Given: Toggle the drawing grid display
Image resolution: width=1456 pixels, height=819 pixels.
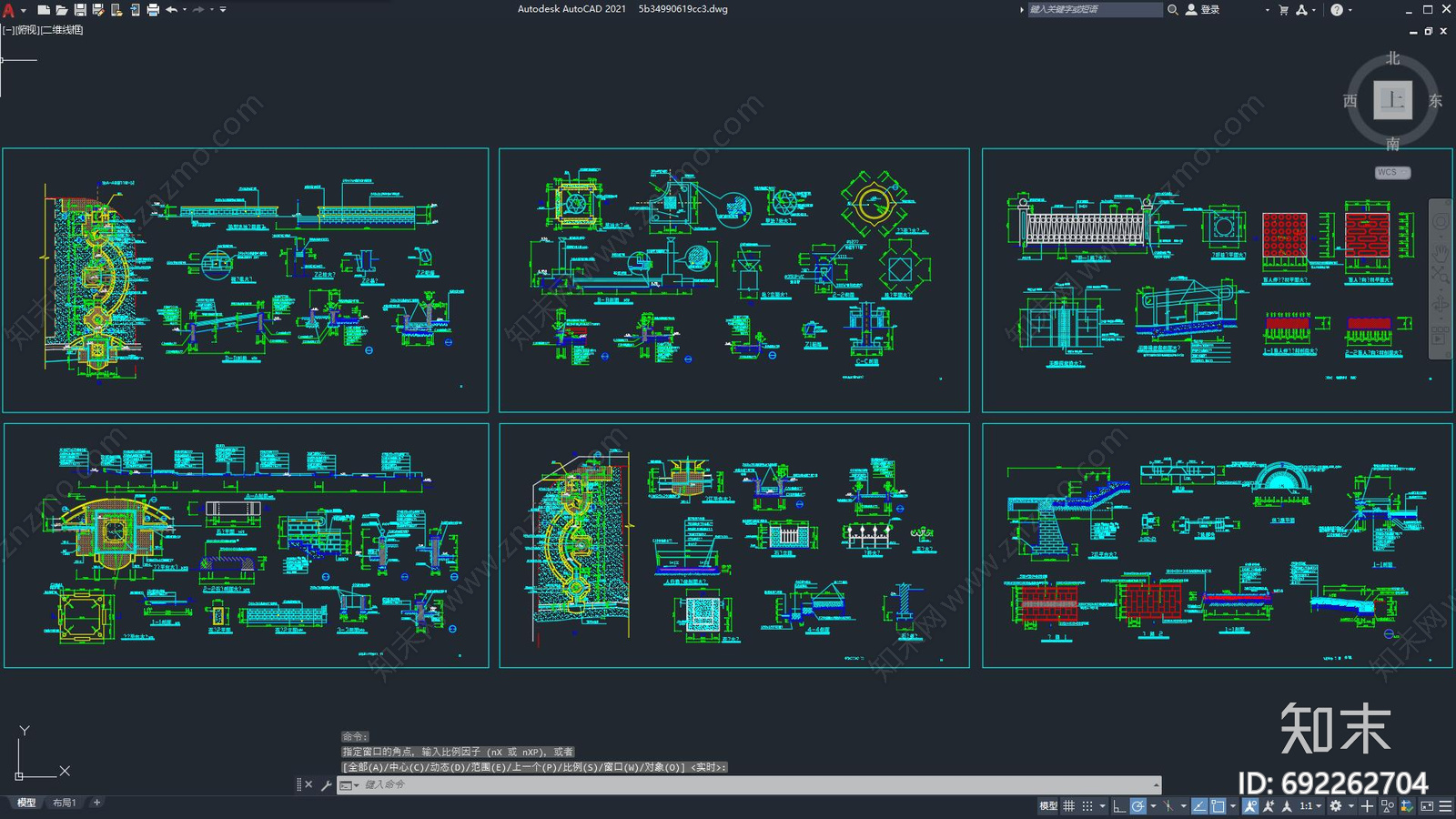Looking at the screenshot, I should pyautogui.click(x=1068, y=806).
